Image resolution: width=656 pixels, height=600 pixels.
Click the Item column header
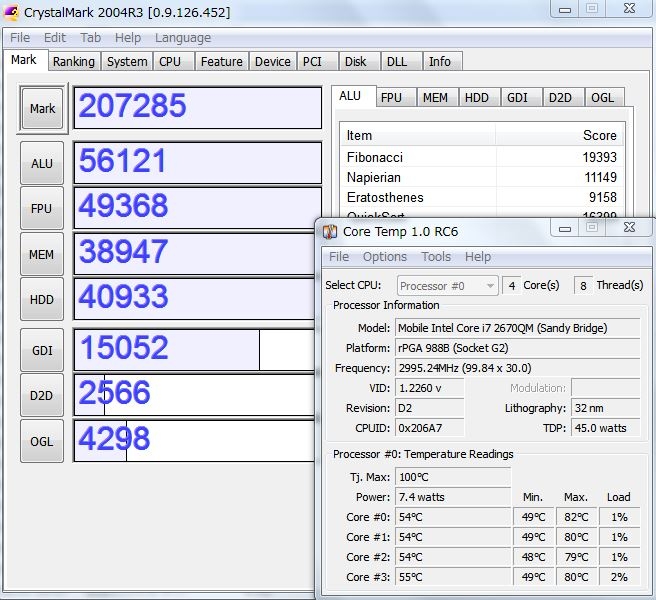coord(418,136)
